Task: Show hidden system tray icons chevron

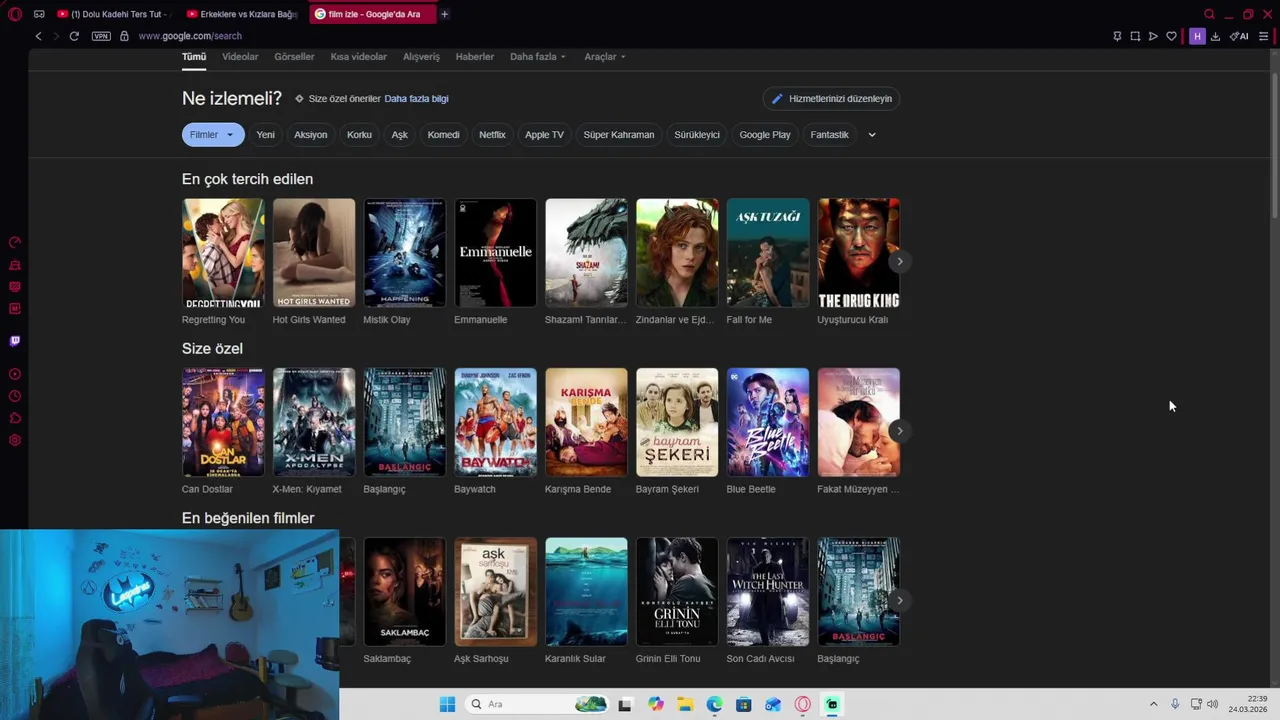Action: [1153, 704]
